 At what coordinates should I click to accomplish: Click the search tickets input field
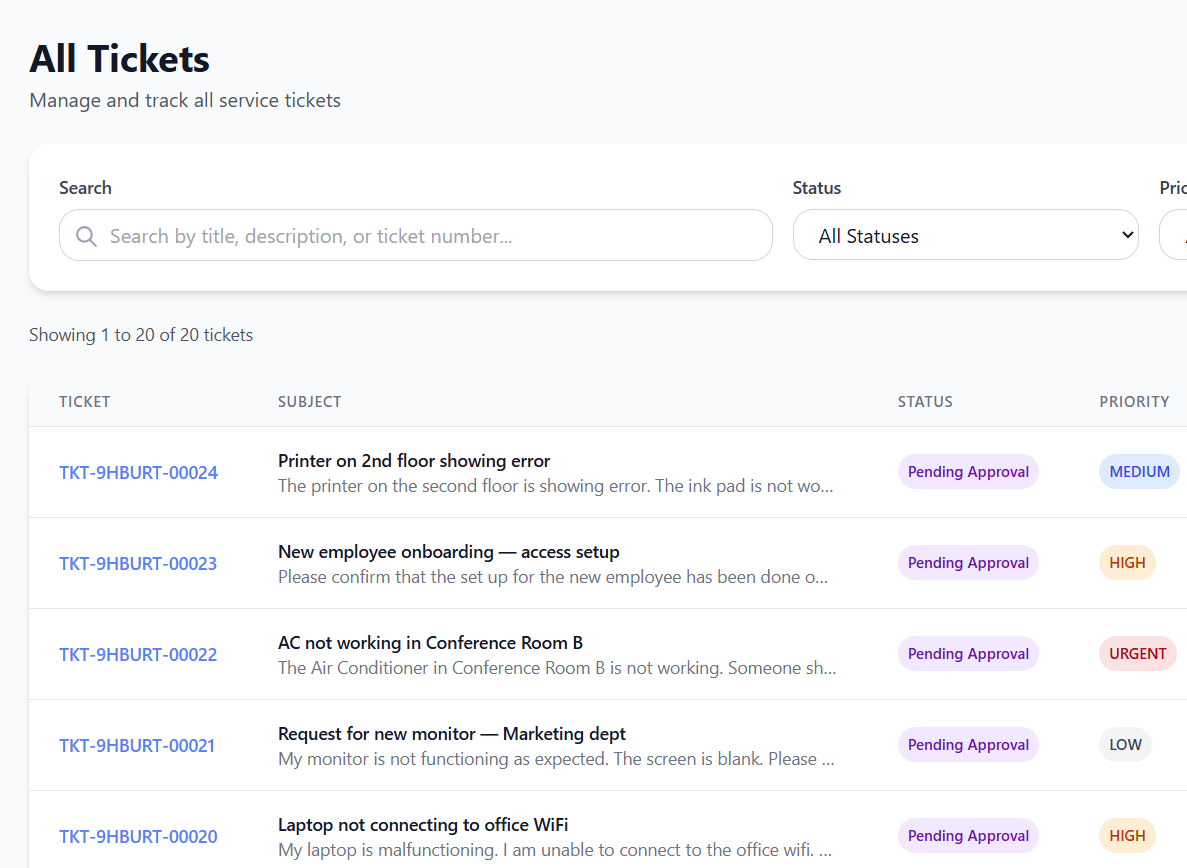tap(430, 236)
